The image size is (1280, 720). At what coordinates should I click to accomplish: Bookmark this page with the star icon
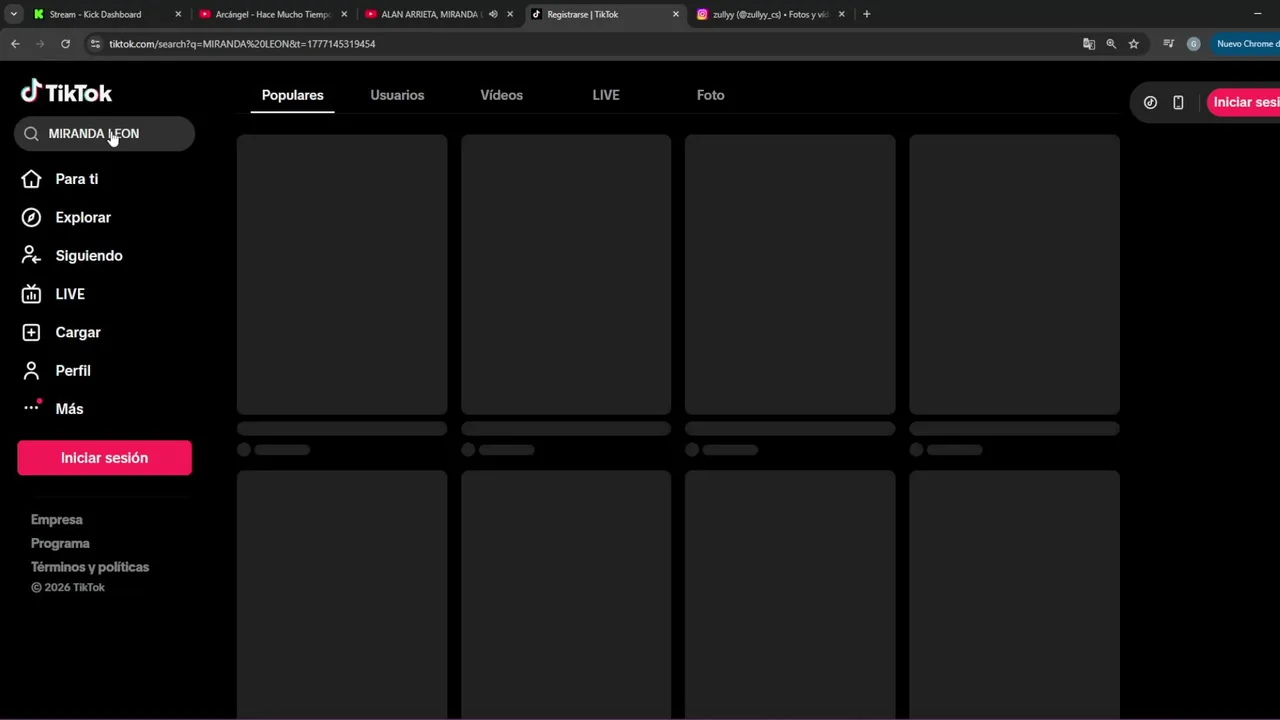tap(1133, 44)
